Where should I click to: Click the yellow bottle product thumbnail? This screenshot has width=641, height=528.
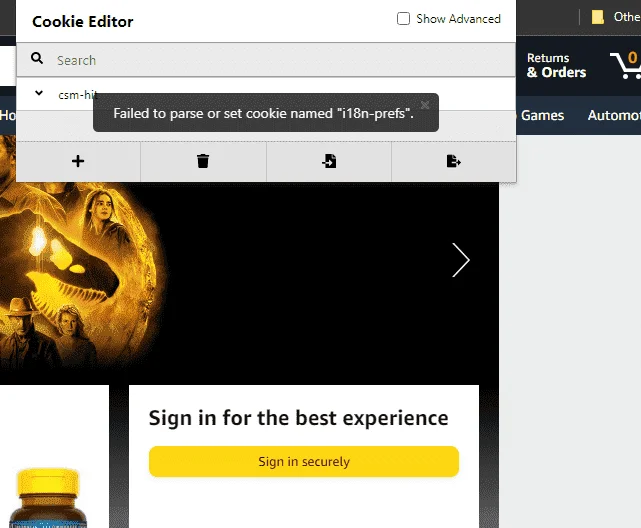[47, 498]
